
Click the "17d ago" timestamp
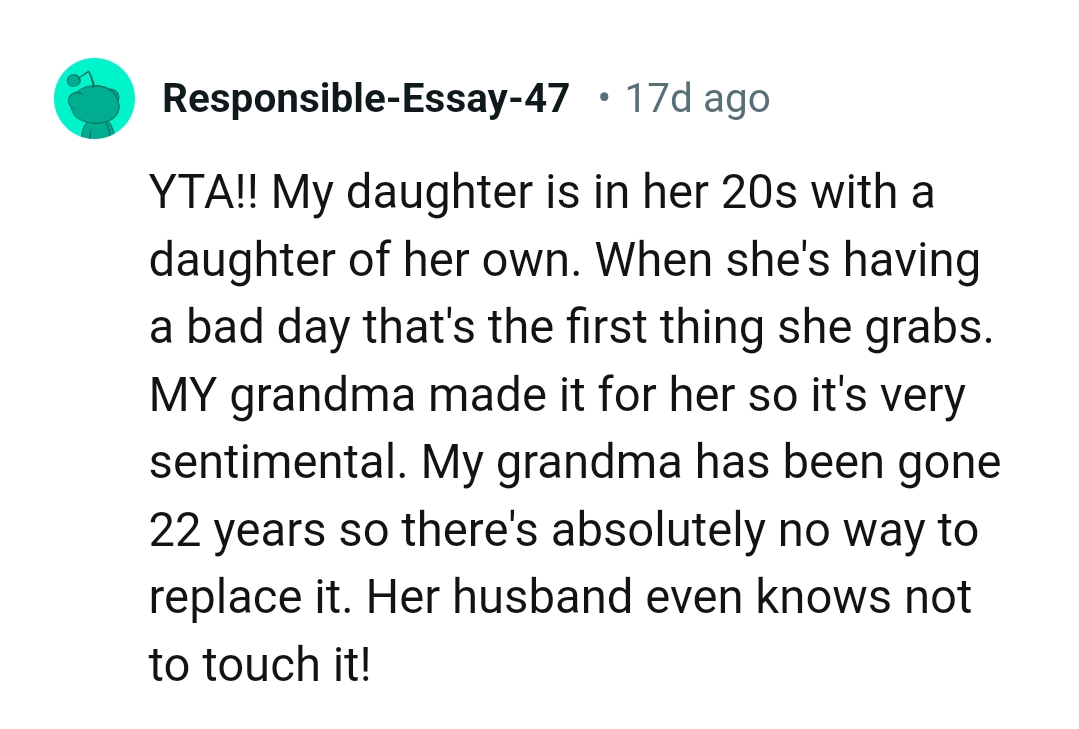coord(697,98)
